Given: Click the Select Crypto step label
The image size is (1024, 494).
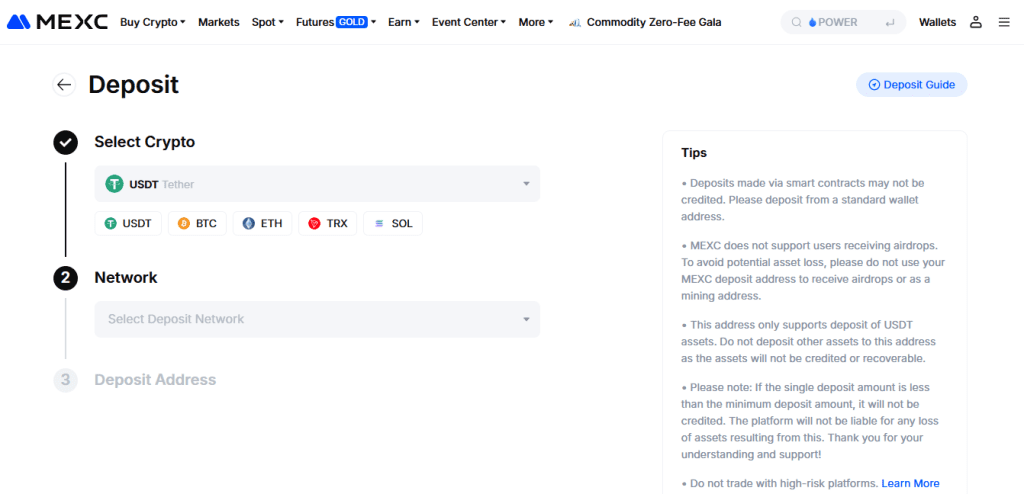Looking at the screenshot, I should coord(145,142).
